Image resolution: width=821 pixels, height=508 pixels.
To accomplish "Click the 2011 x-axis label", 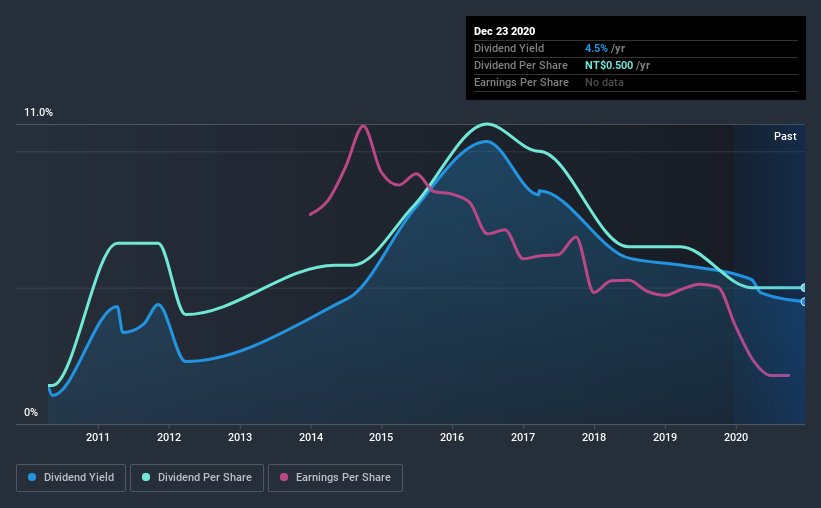I will pyautogui.click(x=98, y=437).
